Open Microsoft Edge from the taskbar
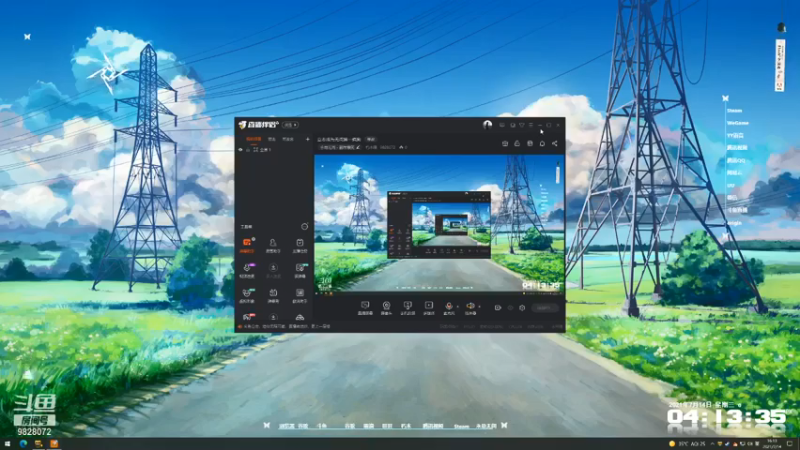This screenshot has height=450, width=800. tap(23, 444)
